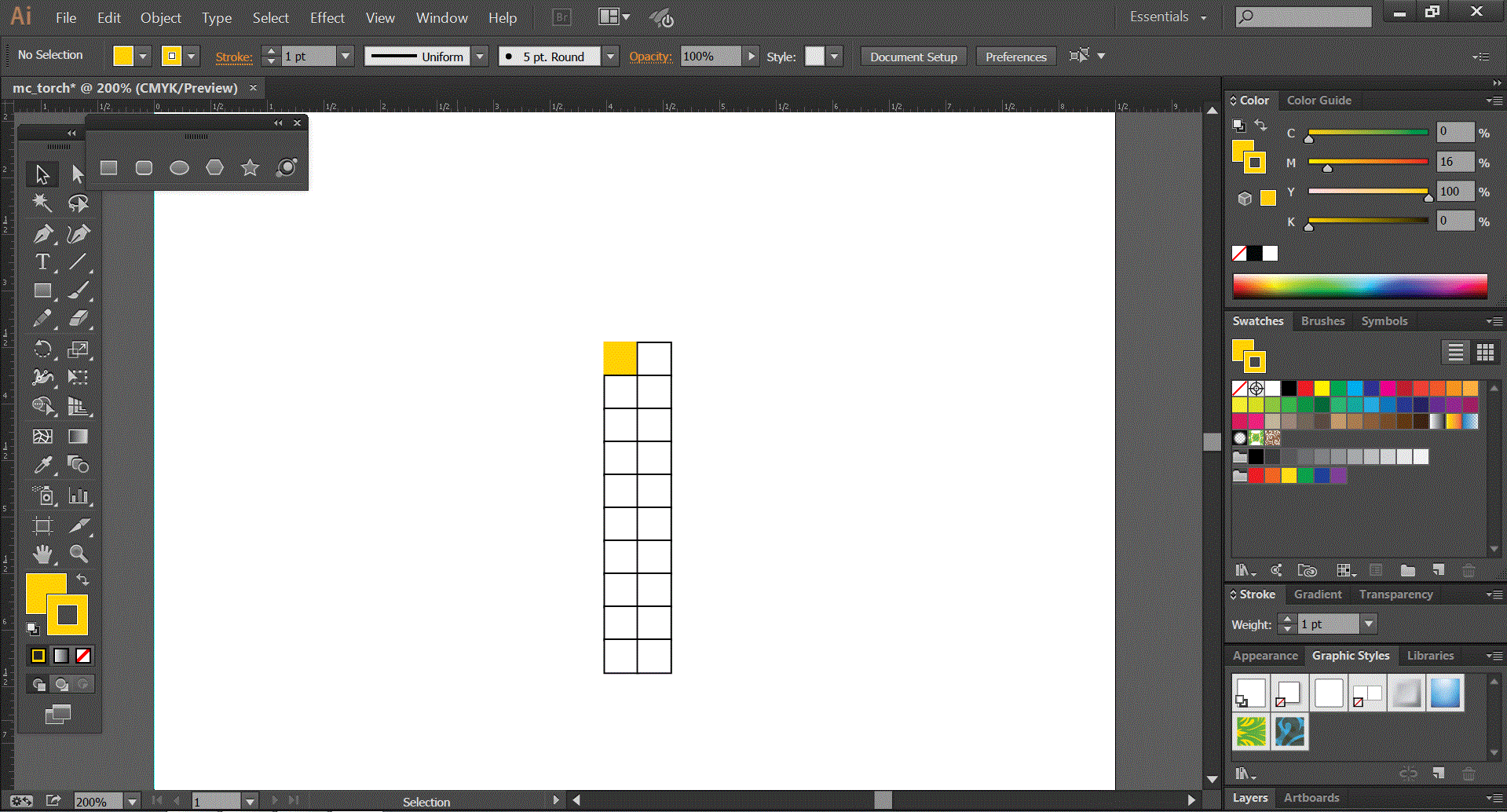
Task: Select the Eyedropper tool
Action: pyautogui.click(x=42, y=465)
